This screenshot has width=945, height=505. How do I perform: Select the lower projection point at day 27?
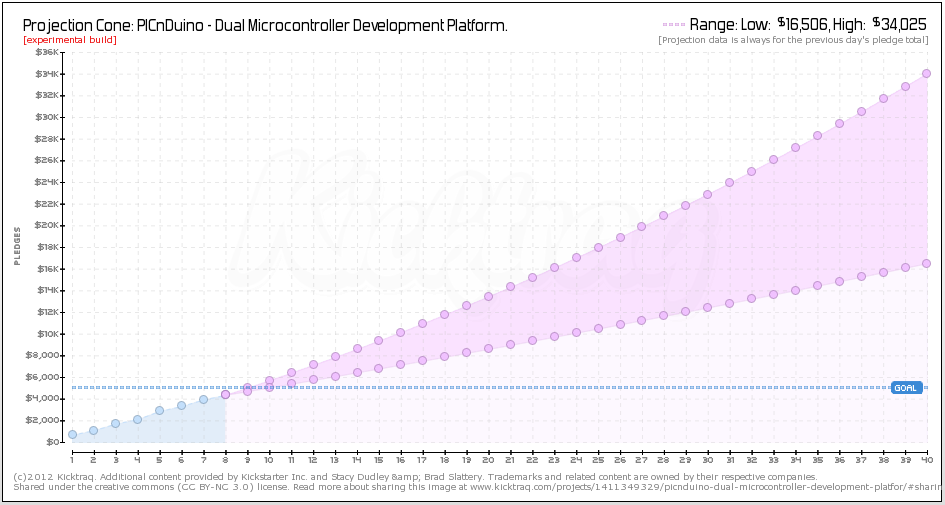(x=641, y=321)
